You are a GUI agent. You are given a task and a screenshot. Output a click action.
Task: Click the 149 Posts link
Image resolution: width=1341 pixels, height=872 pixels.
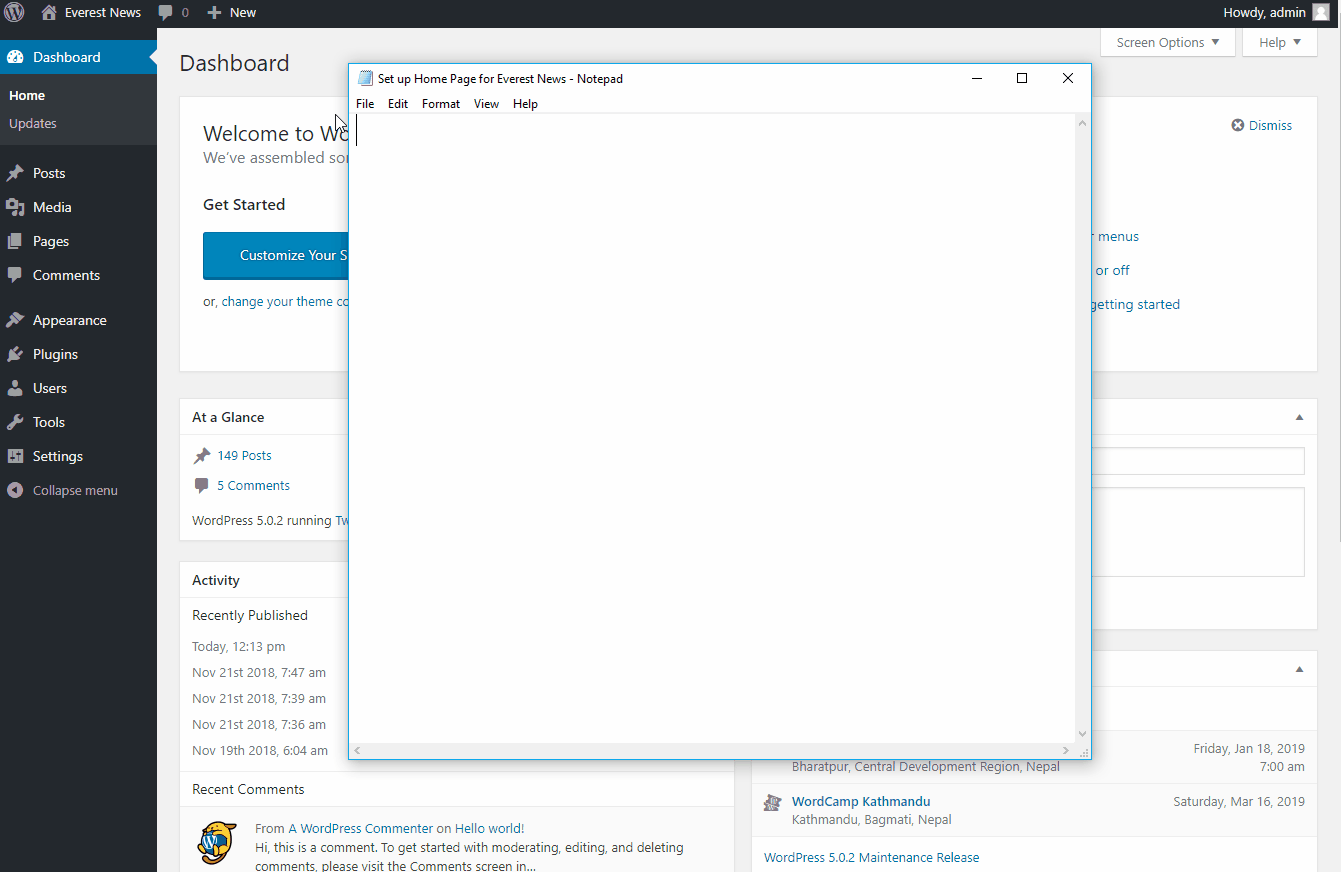pyautogui.click(x=244, y=455)
